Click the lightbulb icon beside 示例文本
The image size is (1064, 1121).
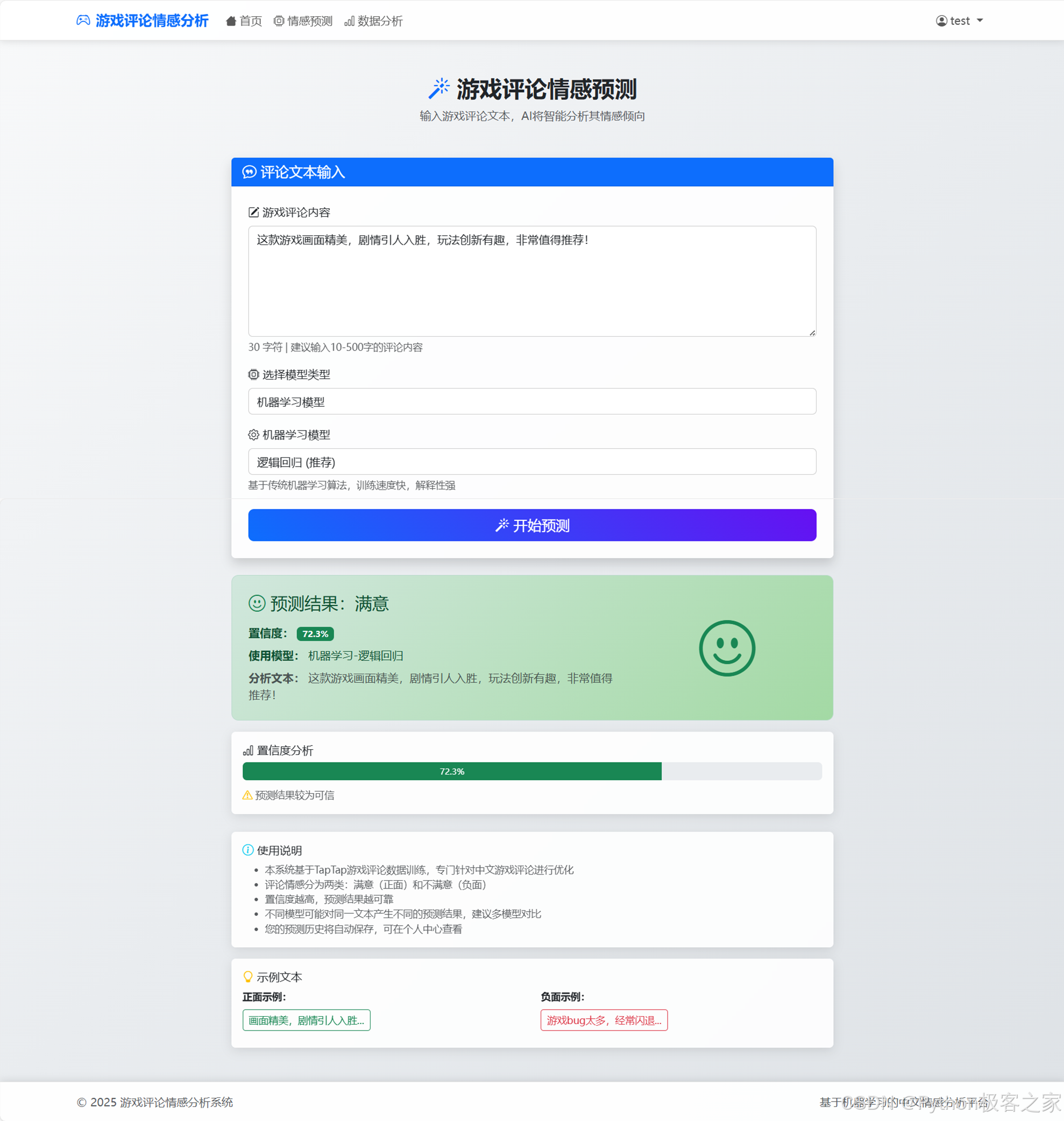pos(248,976)
